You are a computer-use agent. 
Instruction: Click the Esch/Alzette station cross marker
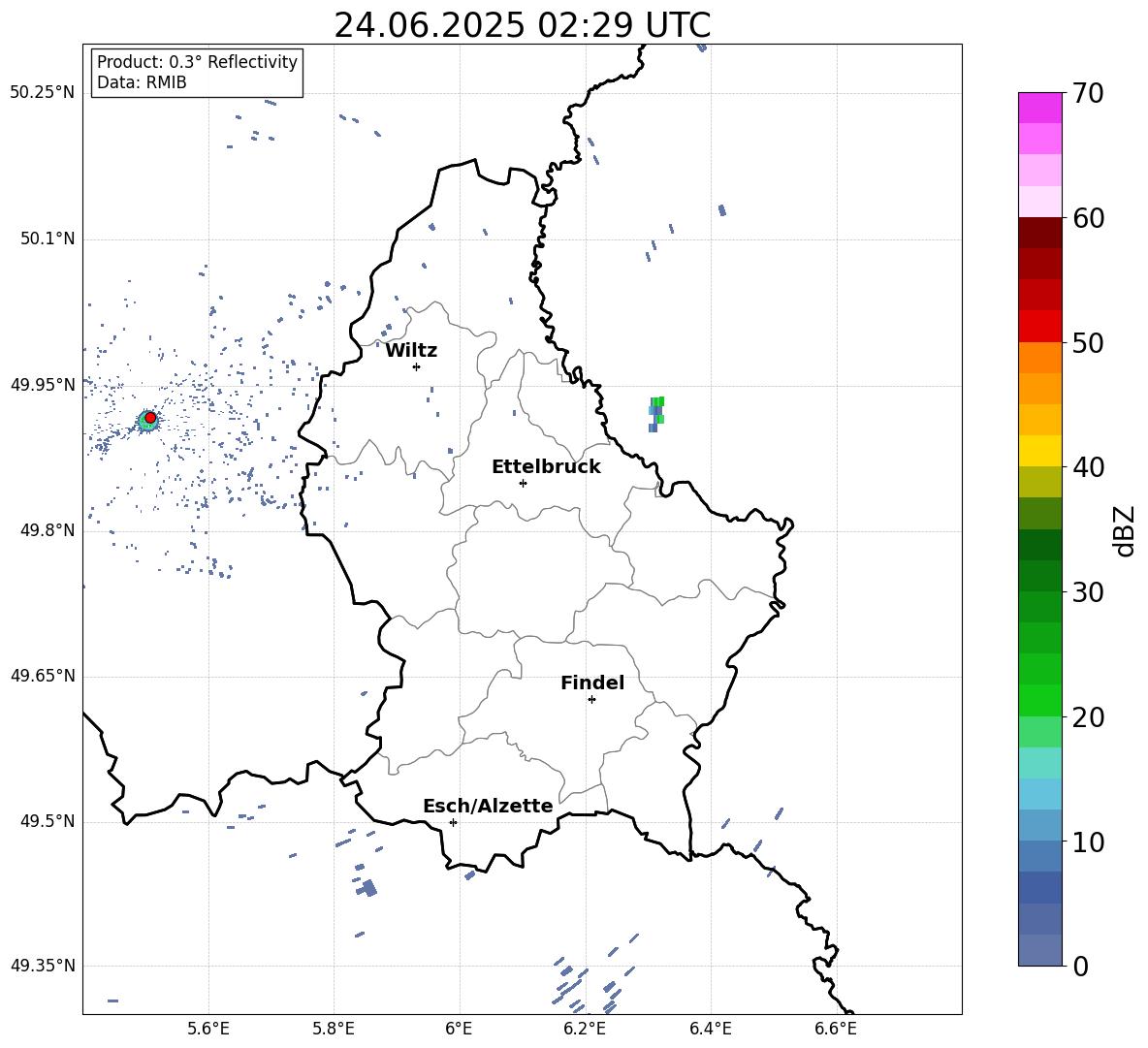(453, 822)
